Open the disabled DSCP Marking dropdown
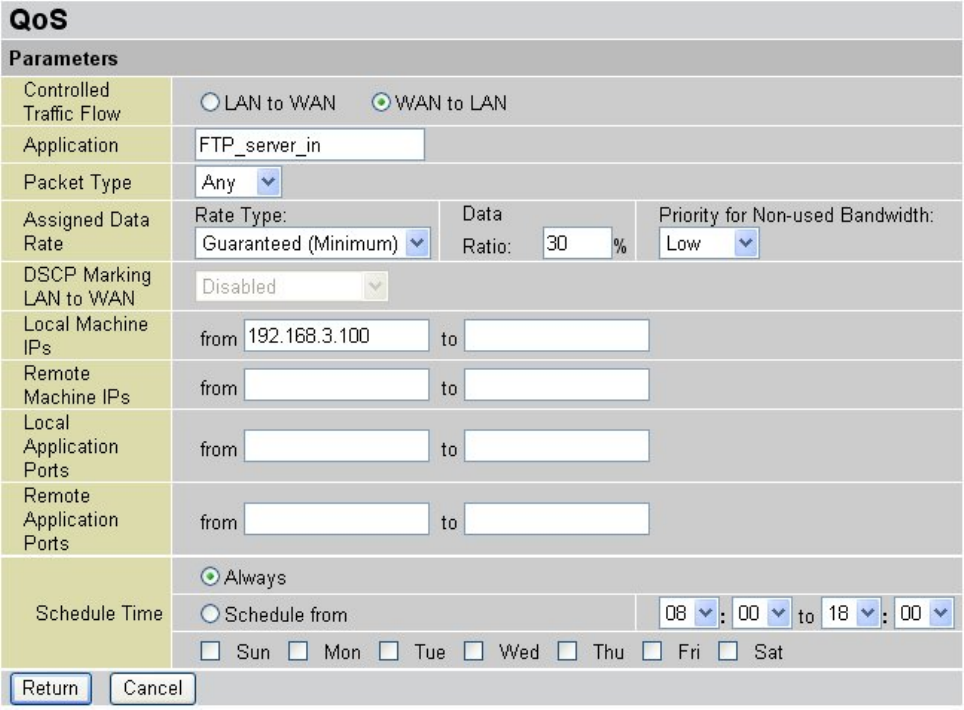The image size is (964, 710). tap(291, 286)
